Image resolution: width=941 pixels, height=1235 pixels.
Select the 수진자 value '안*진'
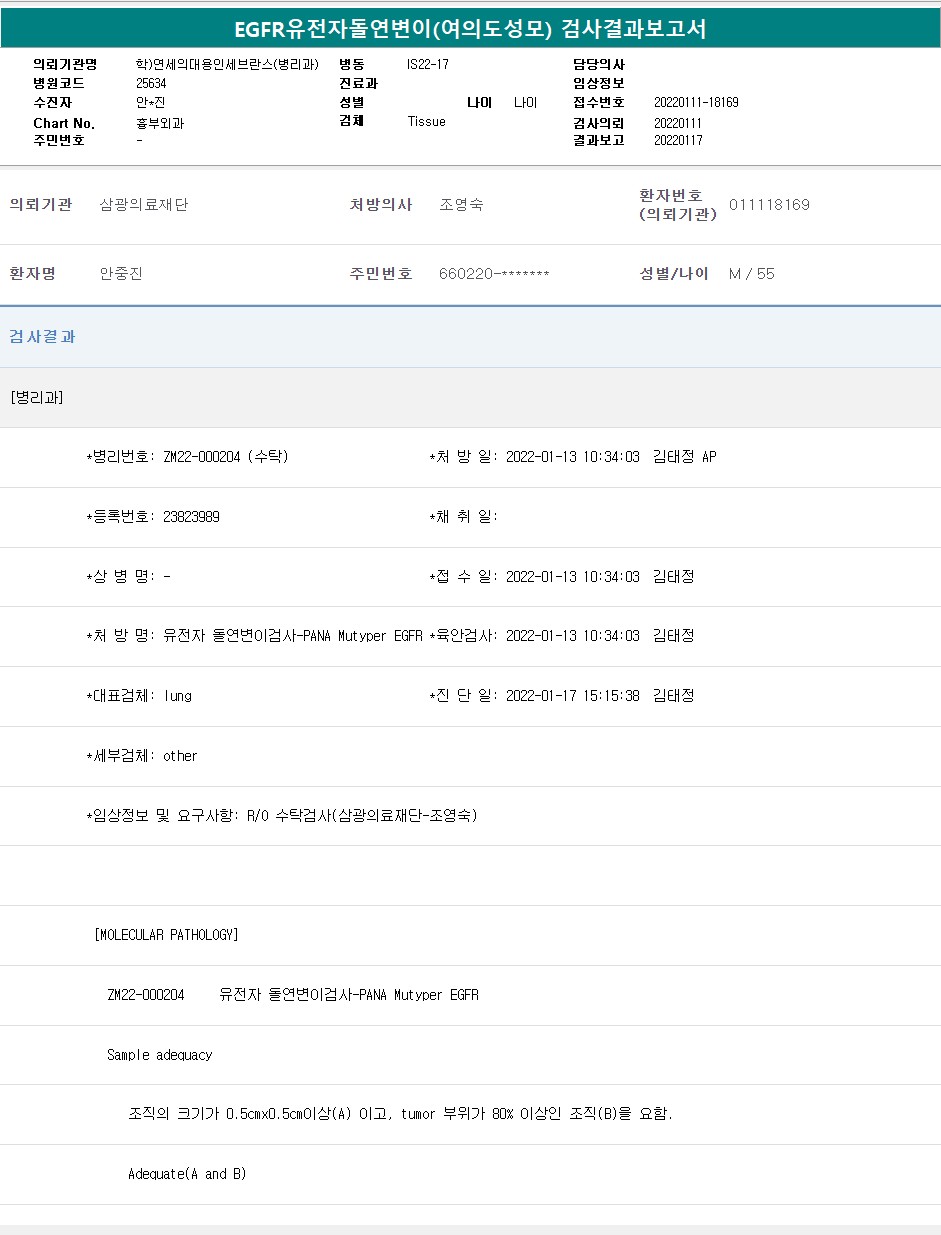point(151,102)
